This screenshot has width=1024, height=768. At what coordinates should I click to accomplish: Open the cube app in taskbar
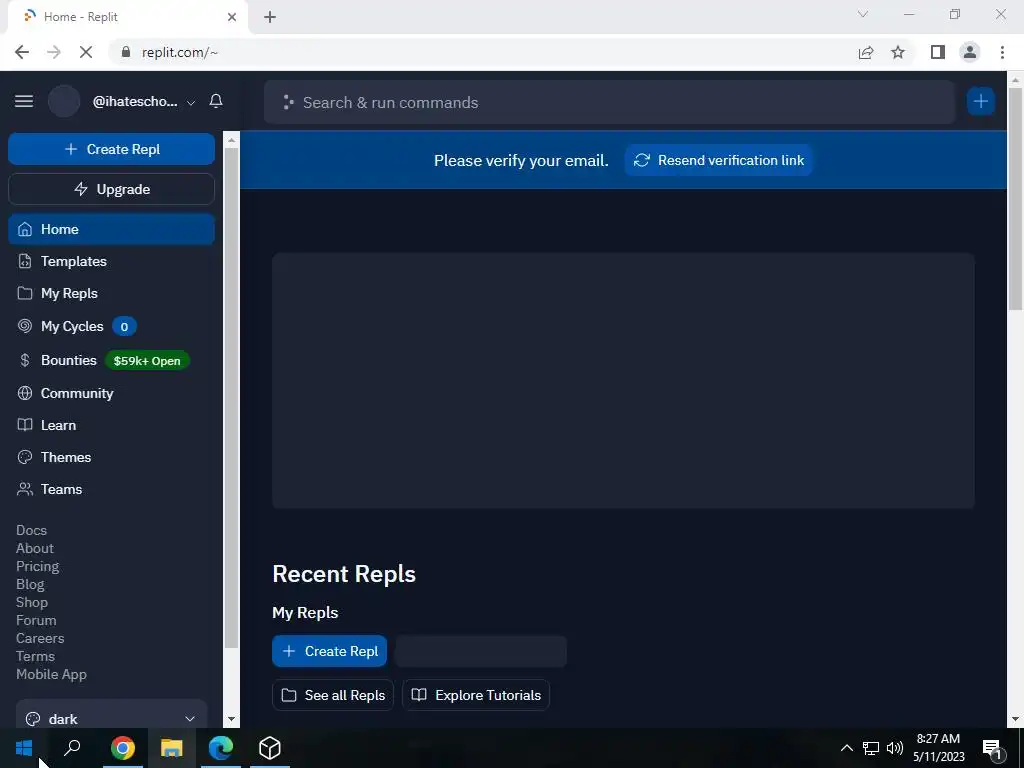coord(270,748)
